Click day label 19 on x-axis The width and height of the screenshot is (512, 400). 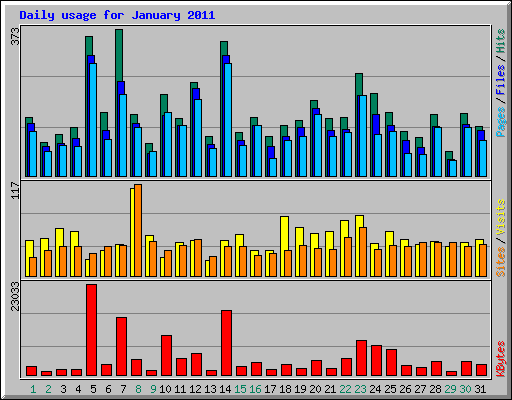click(300, 389)
